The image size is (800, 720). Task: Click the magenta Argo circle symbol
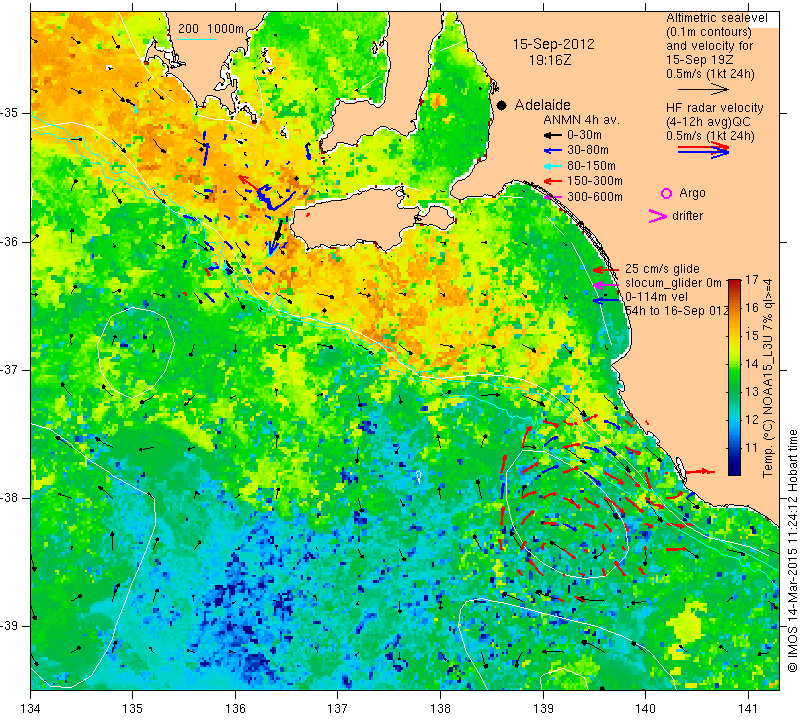[x=666, y=193]
